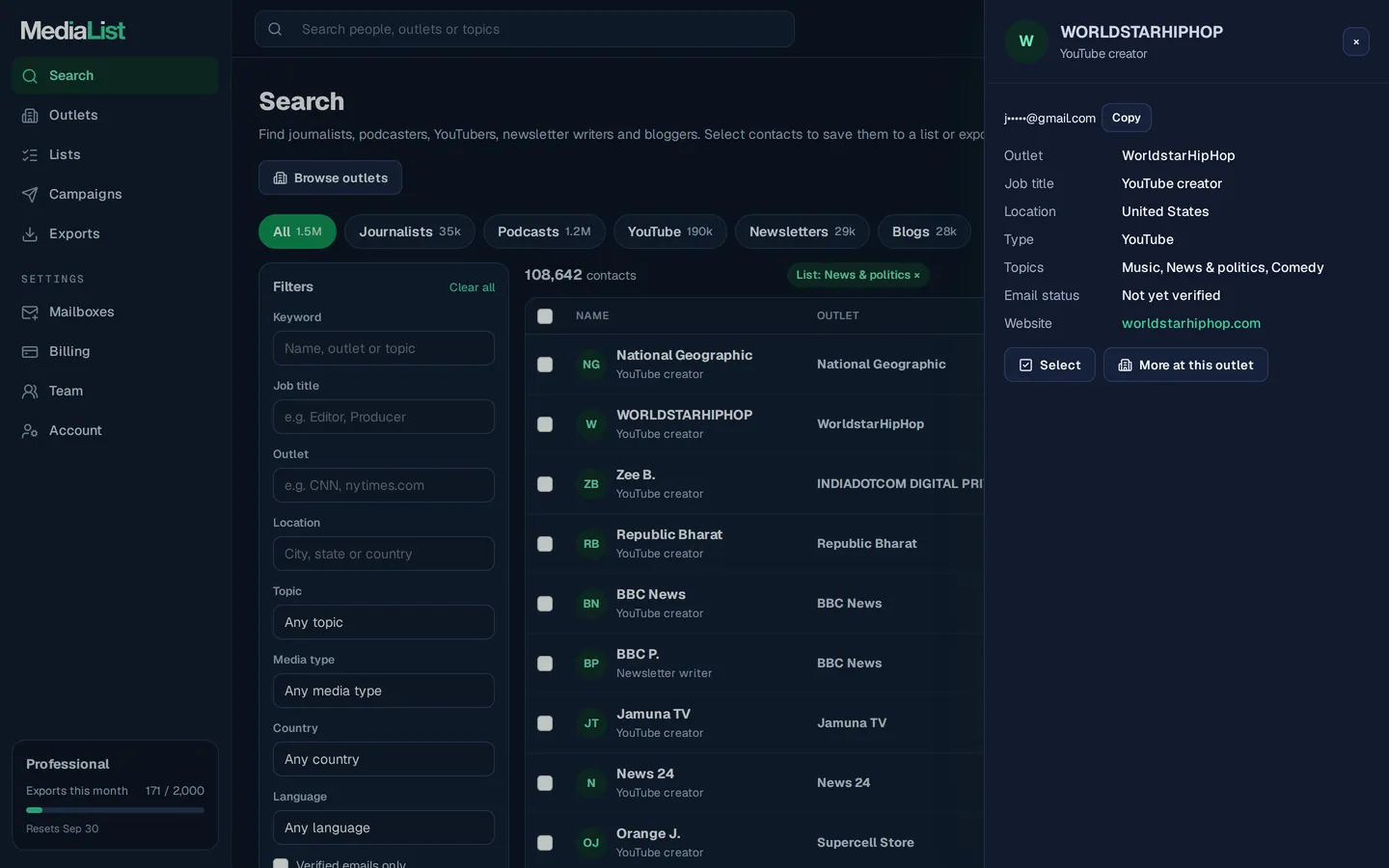Copy the contact email address

(x=1127, y=118)
